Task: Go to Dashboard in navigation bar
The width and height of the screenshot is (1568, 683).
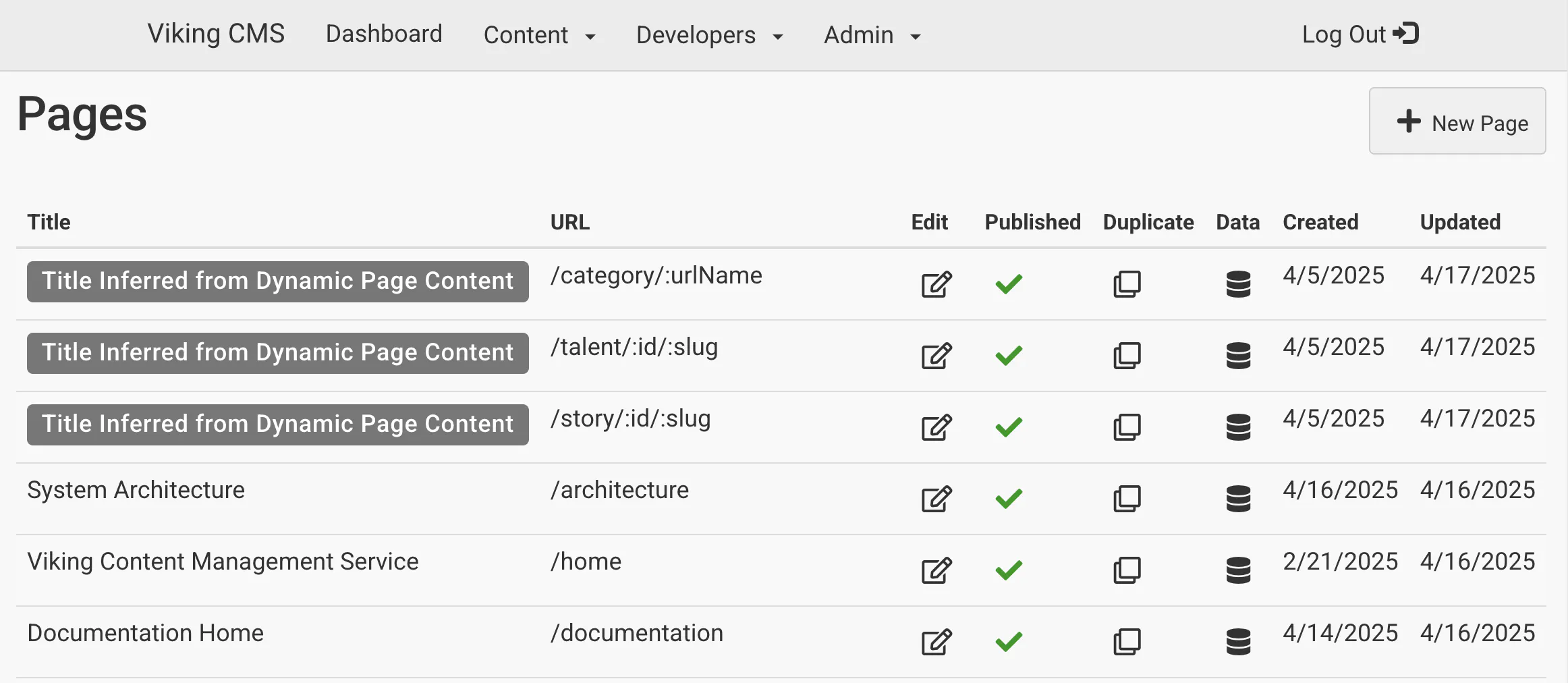Action: pyautogui.click(x=384, y=34)
